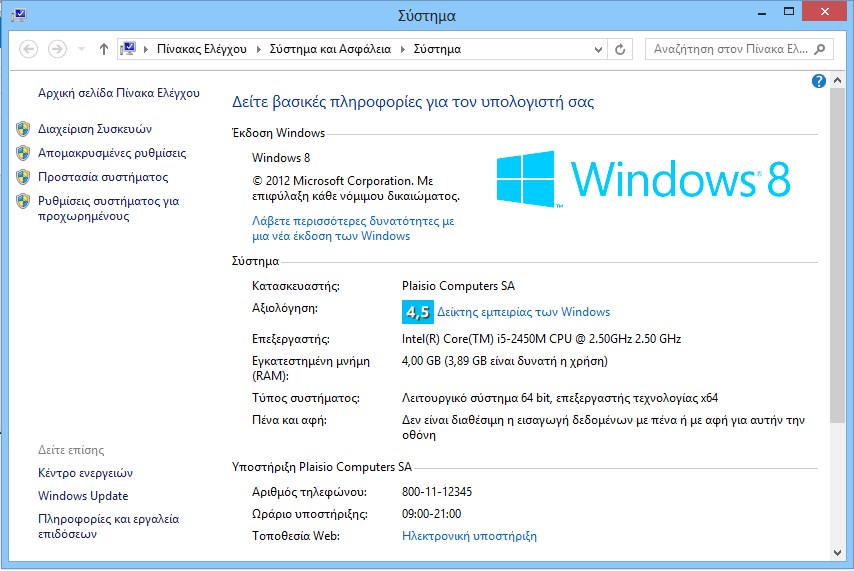This screenshot has height=571, width=854.
Task: Click shield icon beside Ρυθμίσεις συστήματος για προχωρημένους
Action: (x=23, y=201)
